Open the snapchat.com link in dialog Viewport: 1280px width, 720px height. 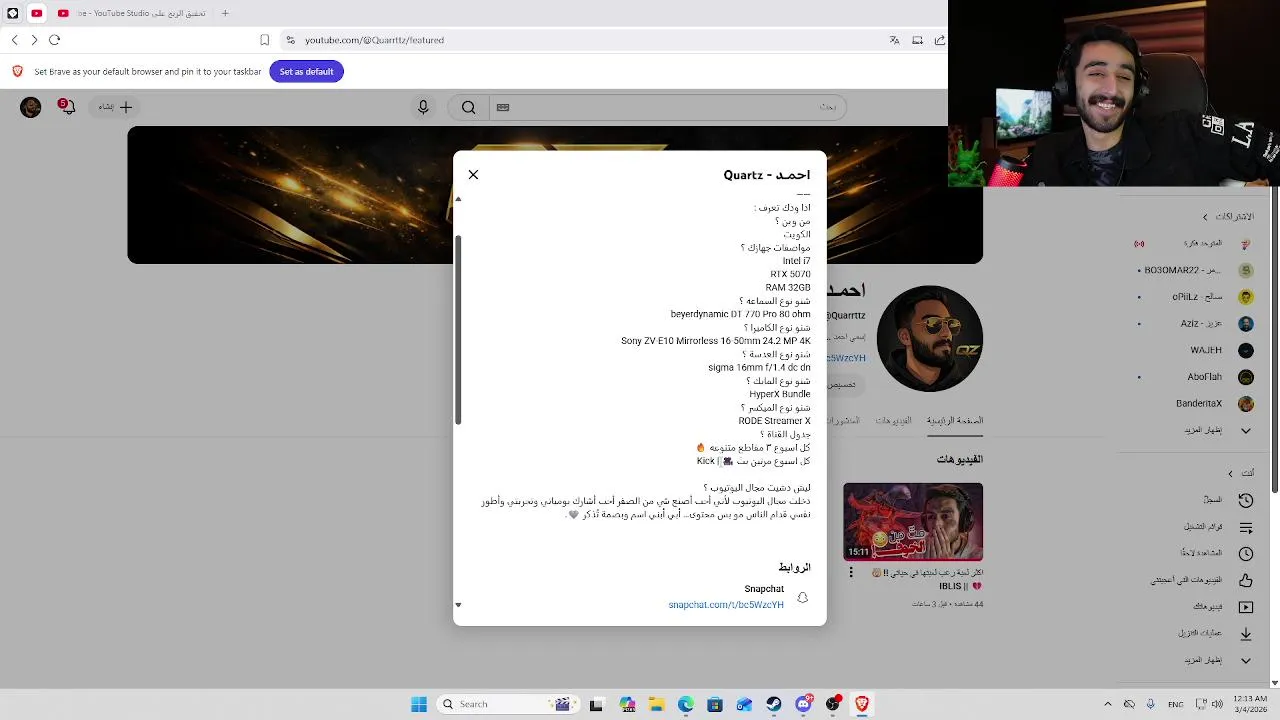tap(726, 605)
